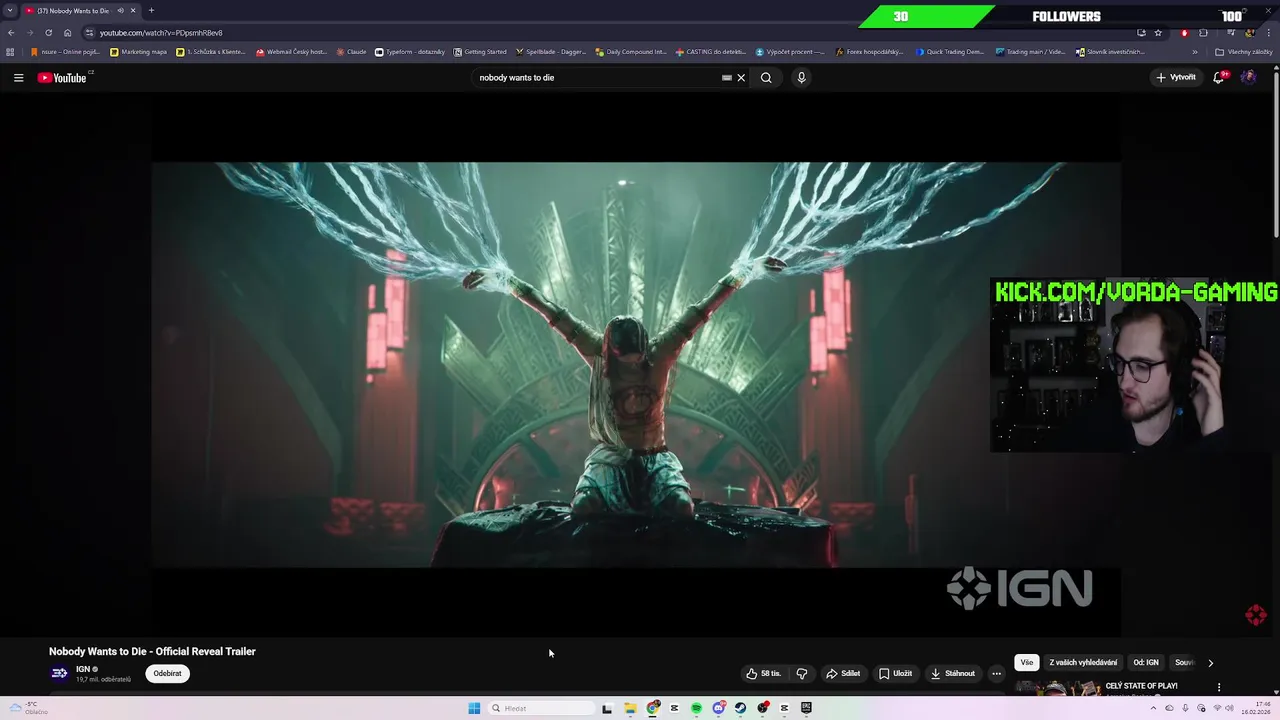Open Steam from the taskbar
Screen dimensions: 1280x720
[740, 708]
